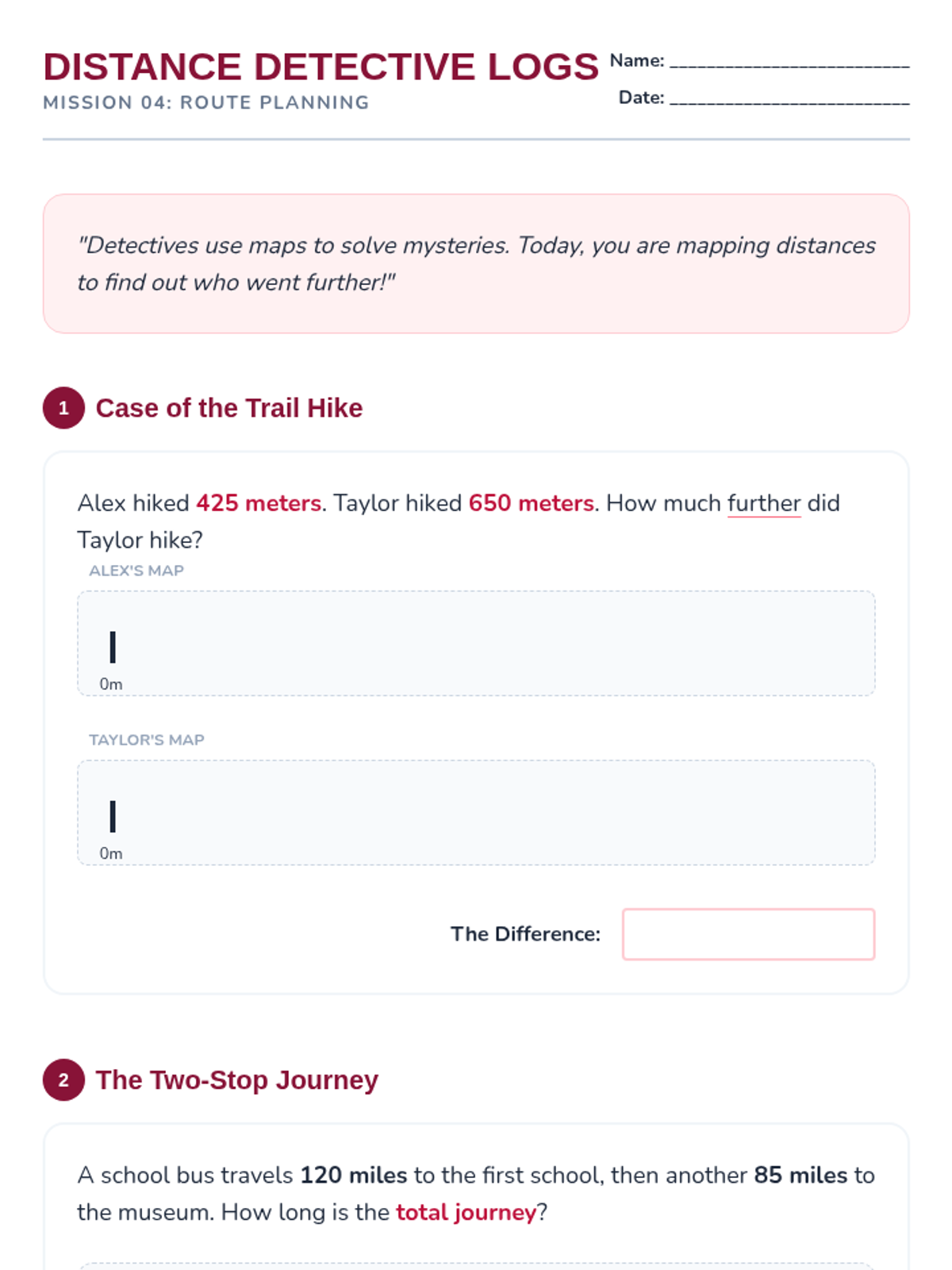Click "The Two-Stop Journey" heading
This screenshot has width=952, height=1270.
(237, 1079)
